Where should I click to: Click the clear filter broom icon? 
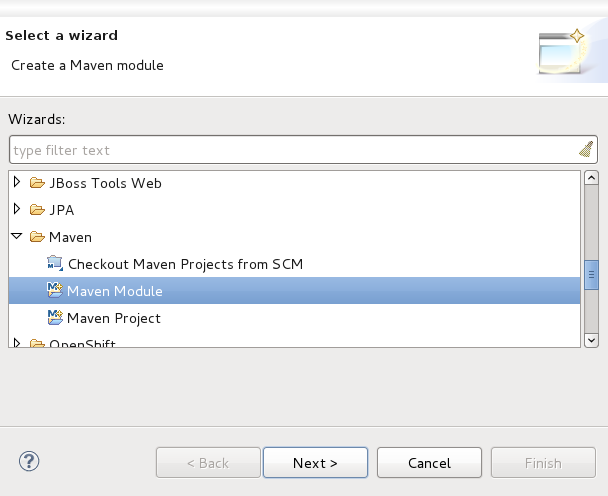(x=586, y=150)
